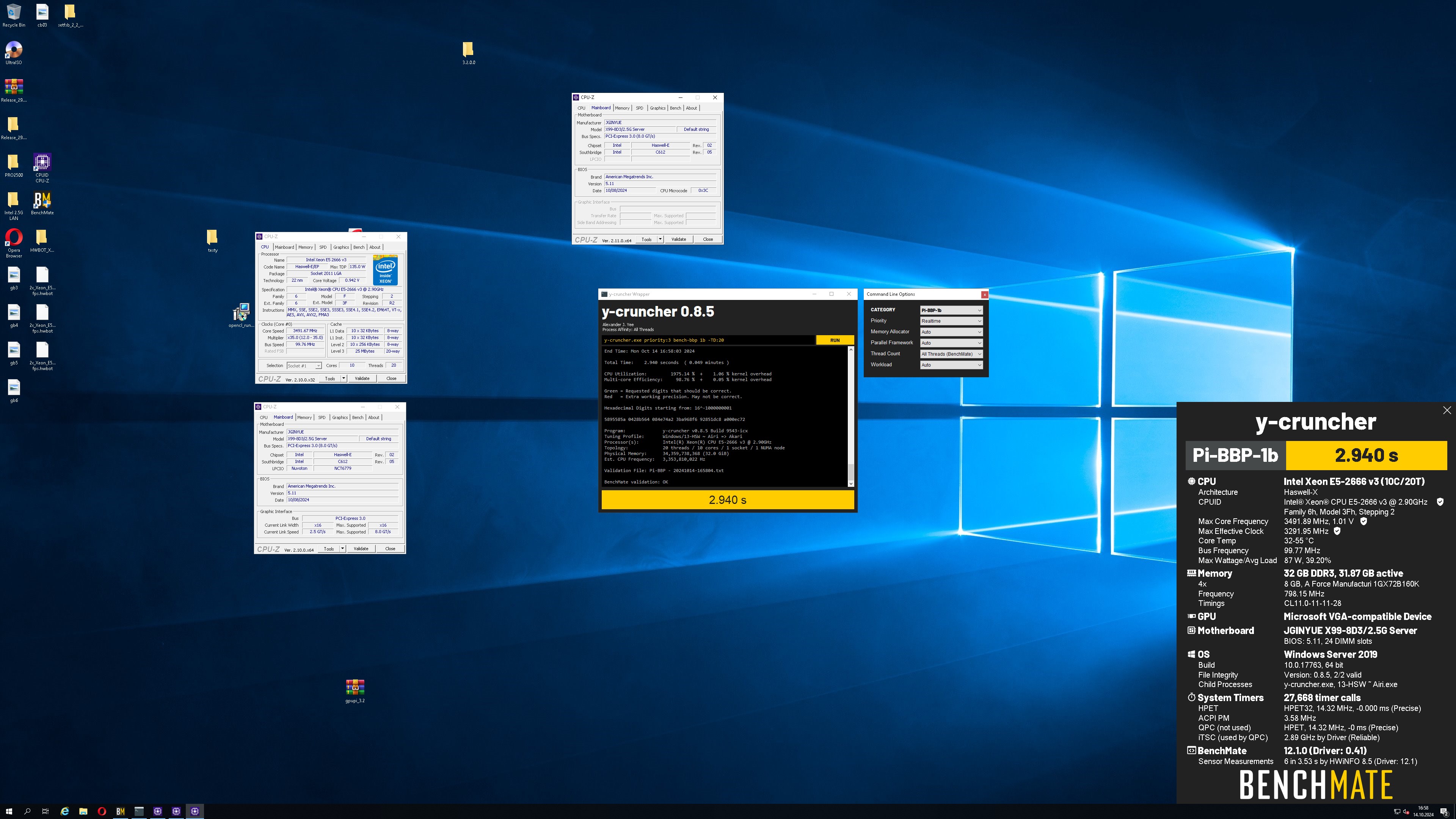Open the testy folder on desktop

tap(212, 240)
